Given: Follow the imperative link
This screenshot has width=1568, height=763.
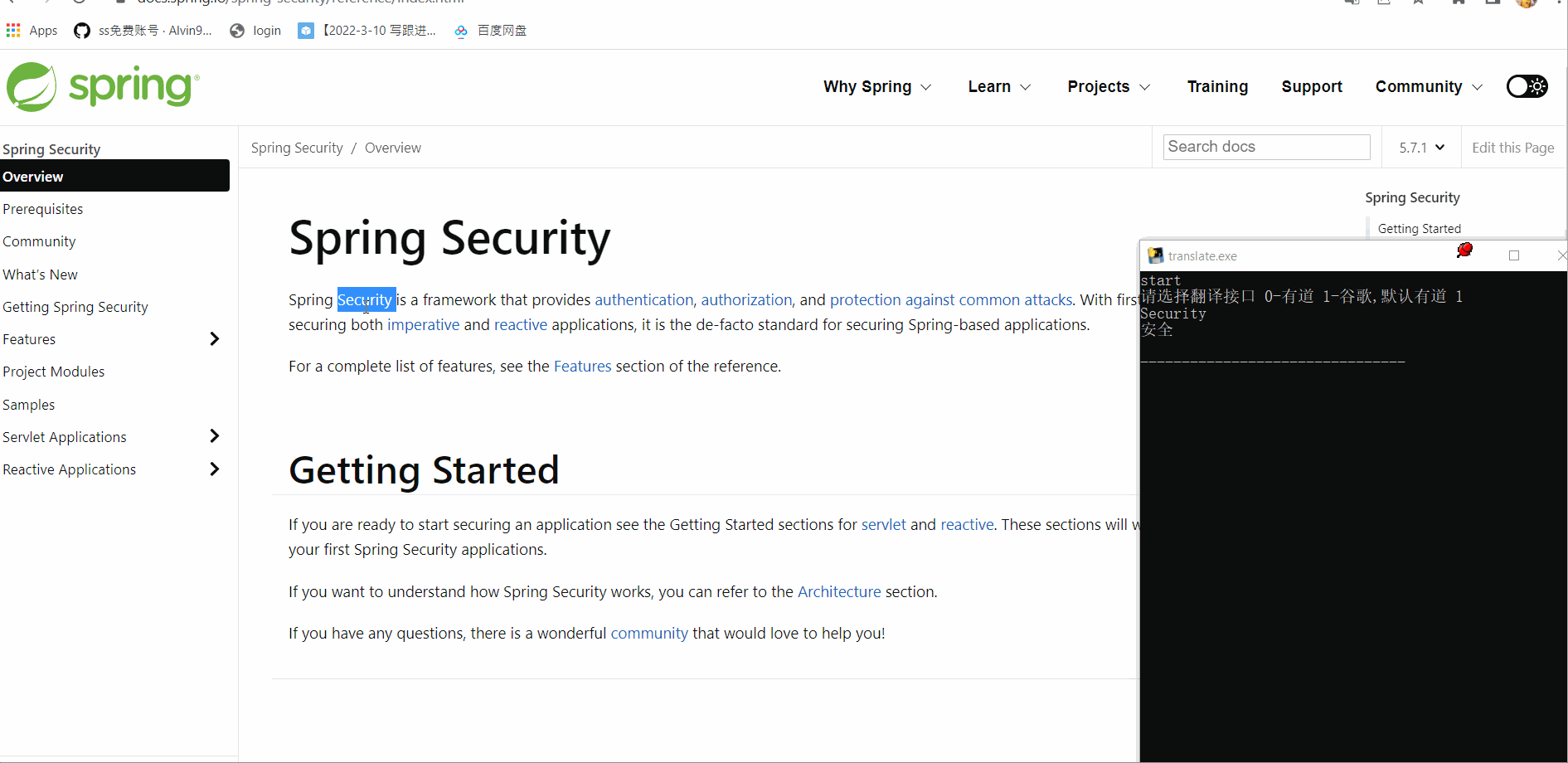Looking at the screenshot, I should 423,324.
